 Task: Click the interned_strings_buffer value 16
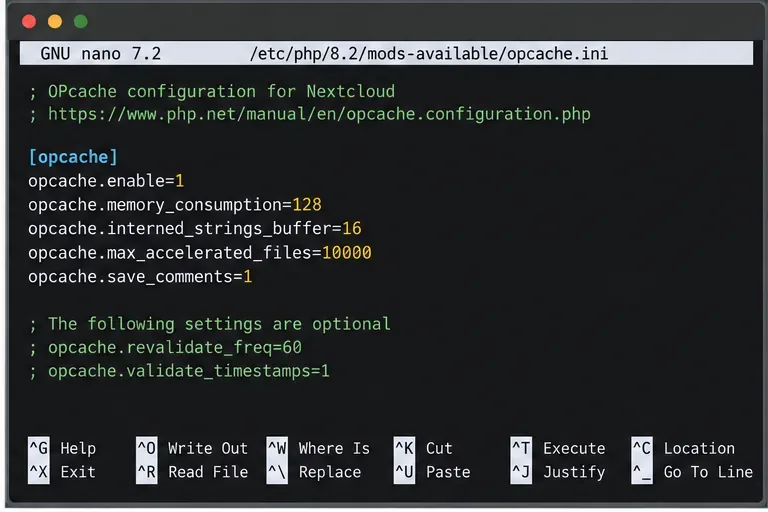point(352,228)
